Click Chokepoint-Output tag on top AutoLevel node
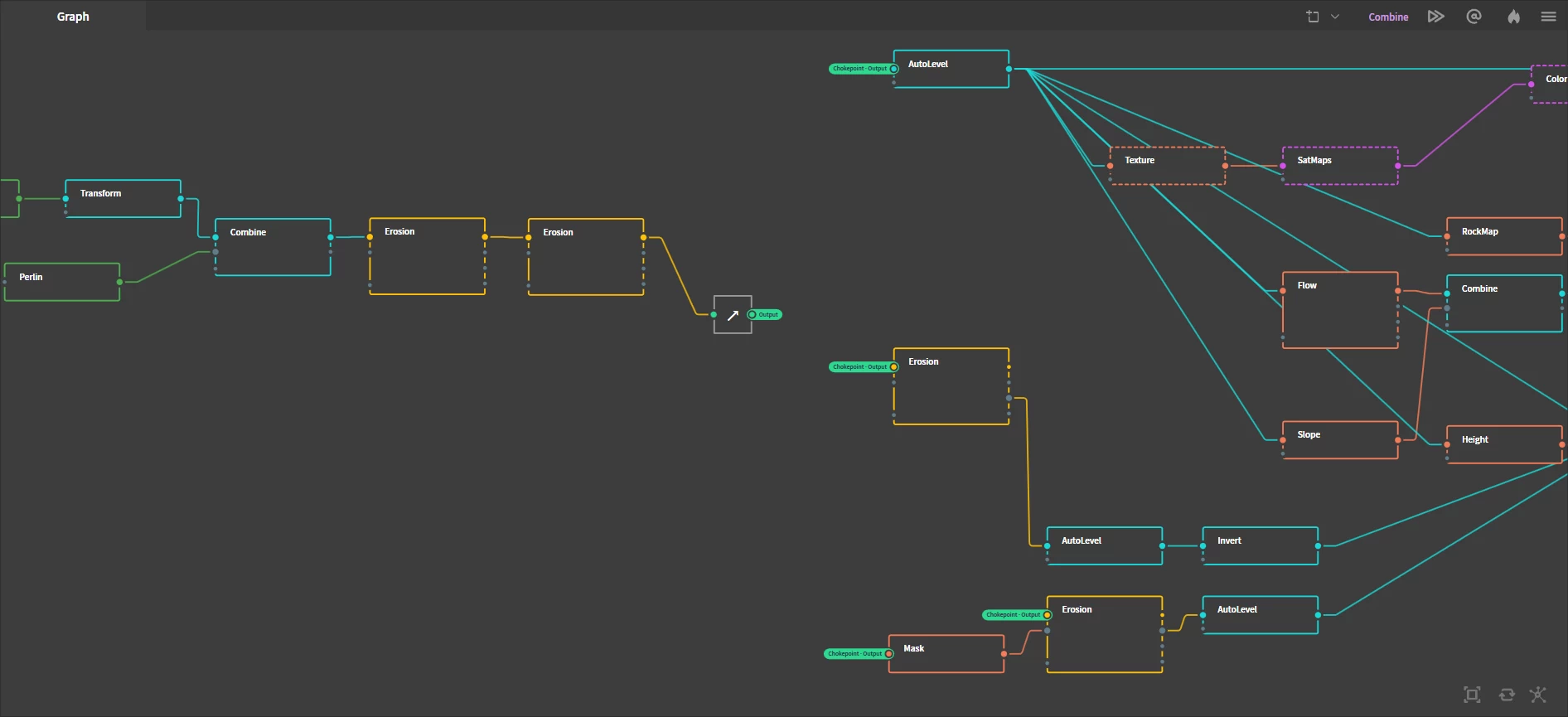 pos(860,69)
